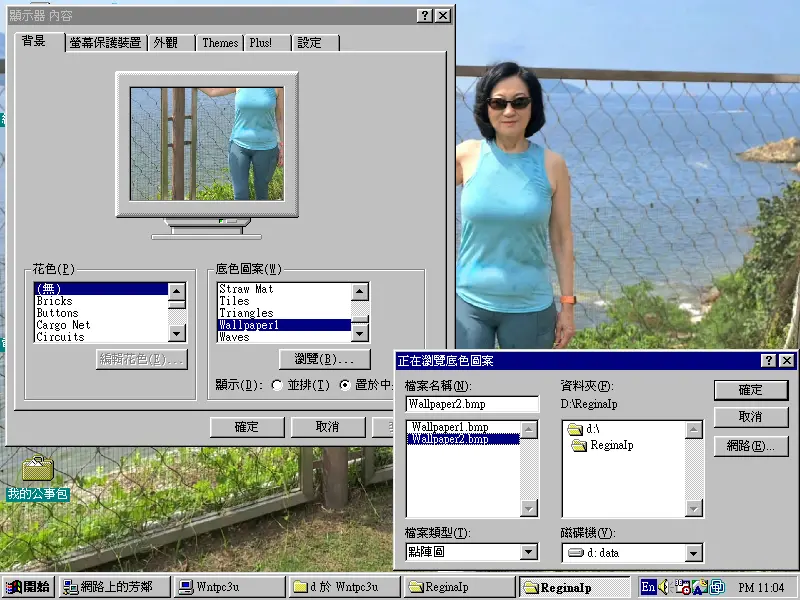Open the 開始 Start button
The width and height of the screenshot is (800, 600).
click(x=28, y=587)
